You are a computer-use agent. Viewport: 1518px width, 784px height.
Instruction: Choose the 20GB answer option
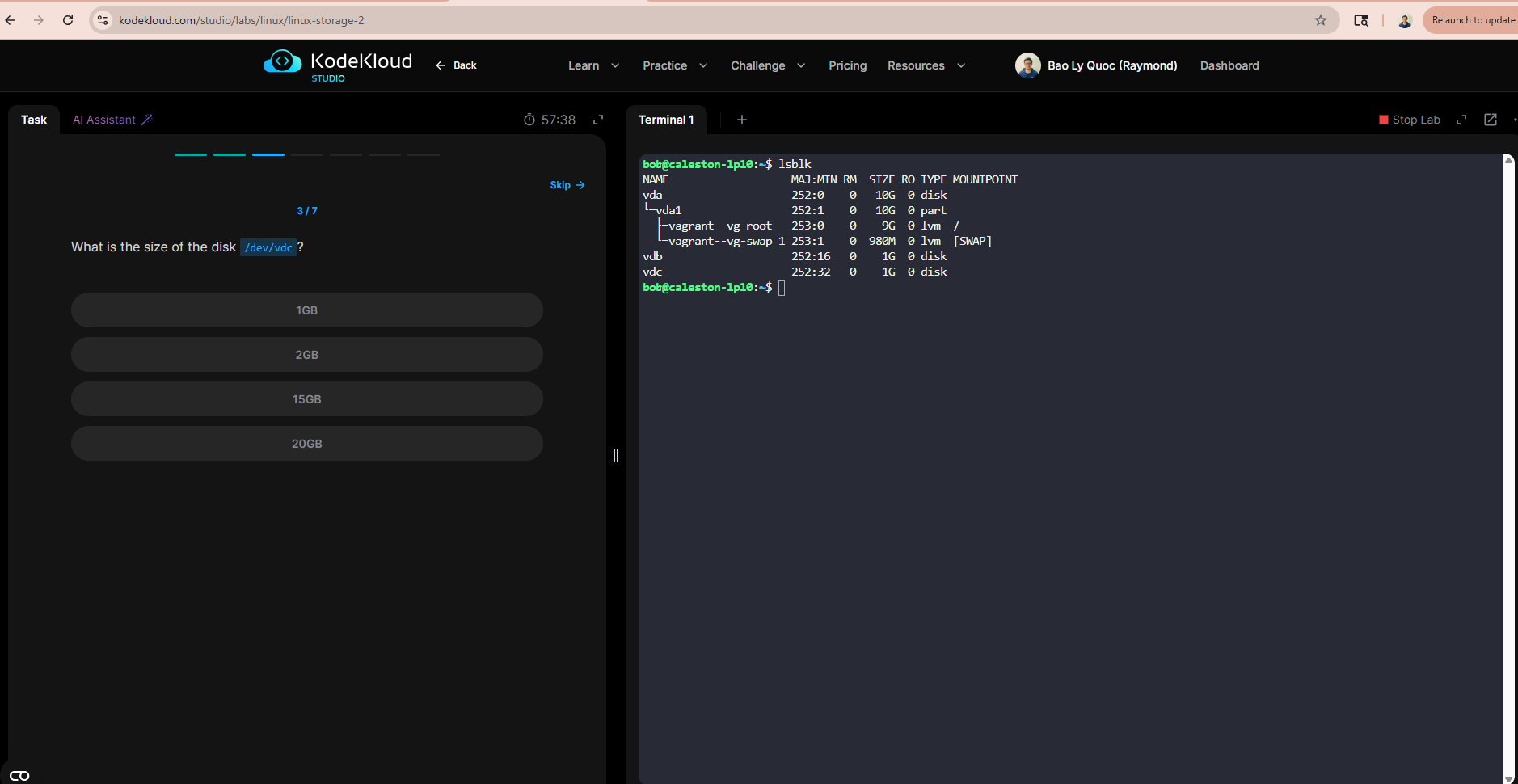point(306,444)
